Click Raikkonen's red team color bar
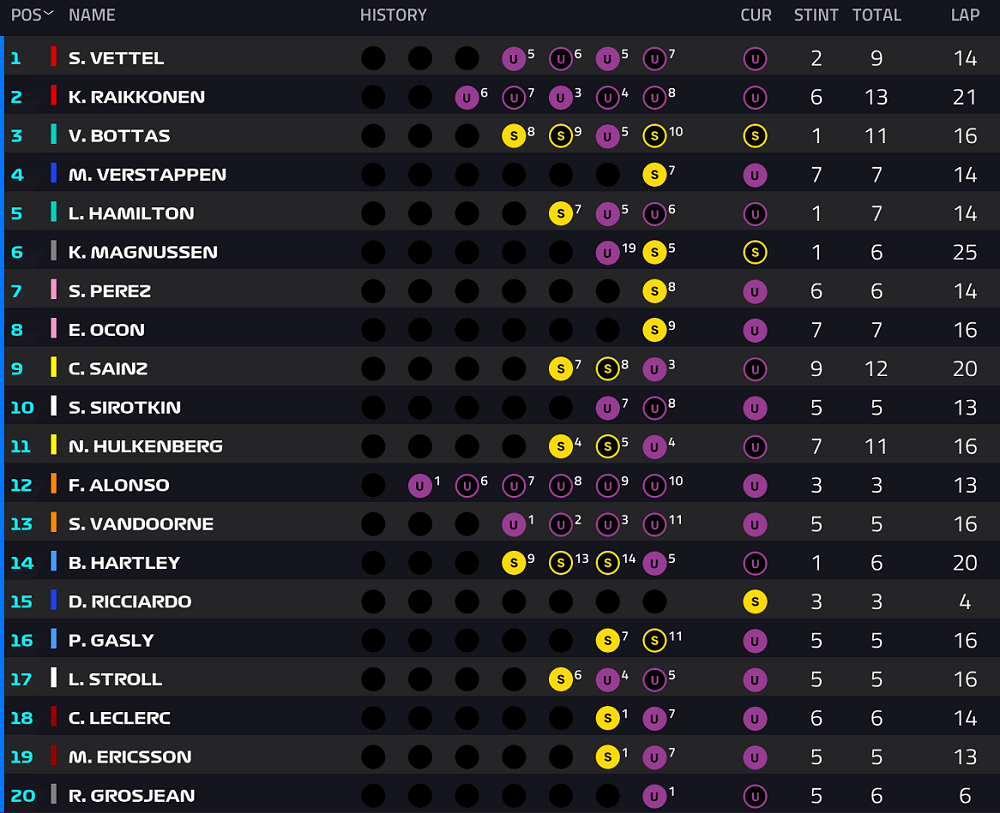Screen dimensions: 1000x813 pos(54,96)
